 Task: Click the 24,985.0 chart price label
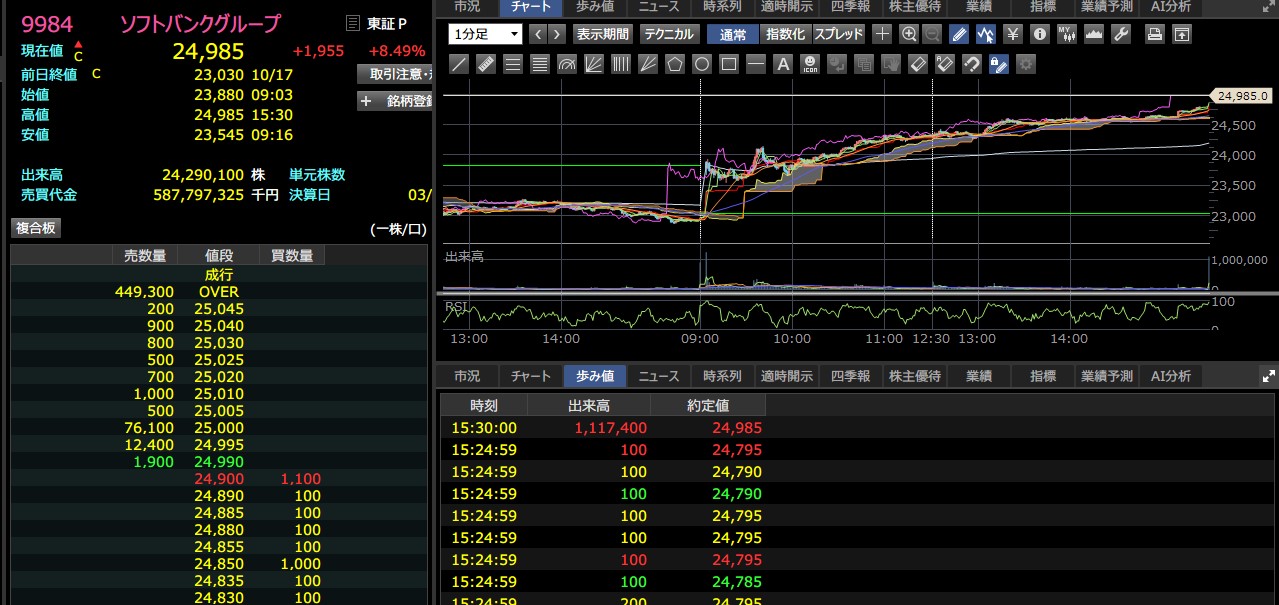point(1240,96)
